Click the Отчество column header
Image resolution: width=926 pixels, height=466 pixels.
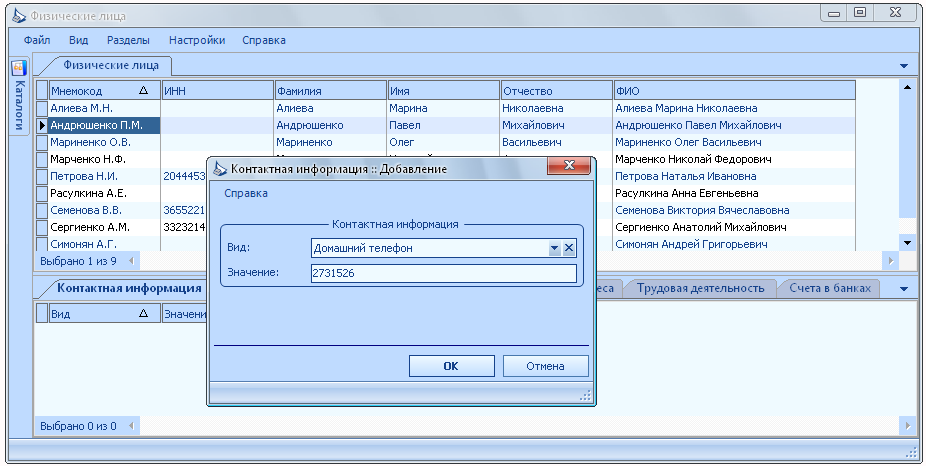tap(557, 90)
